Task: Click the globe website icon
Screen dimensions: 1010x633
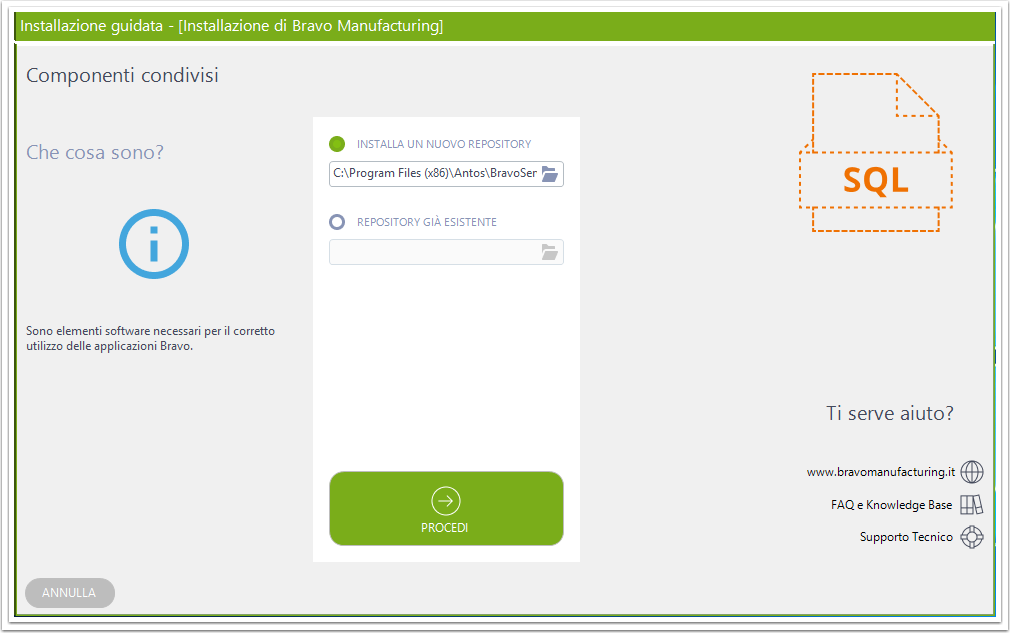Action: 972,472
